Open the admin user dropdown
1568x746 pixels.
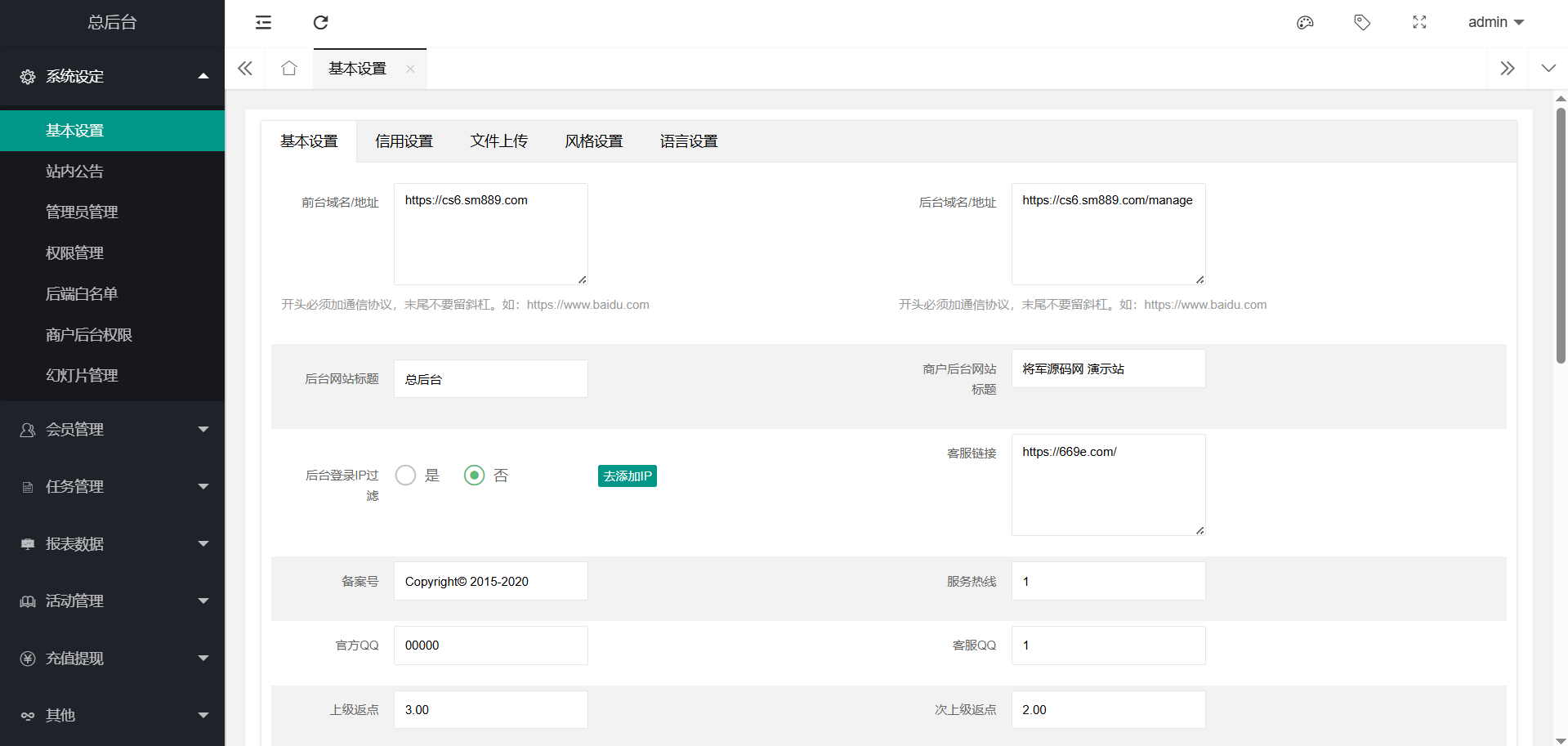pyautogui.click(x=1495, y=22)
